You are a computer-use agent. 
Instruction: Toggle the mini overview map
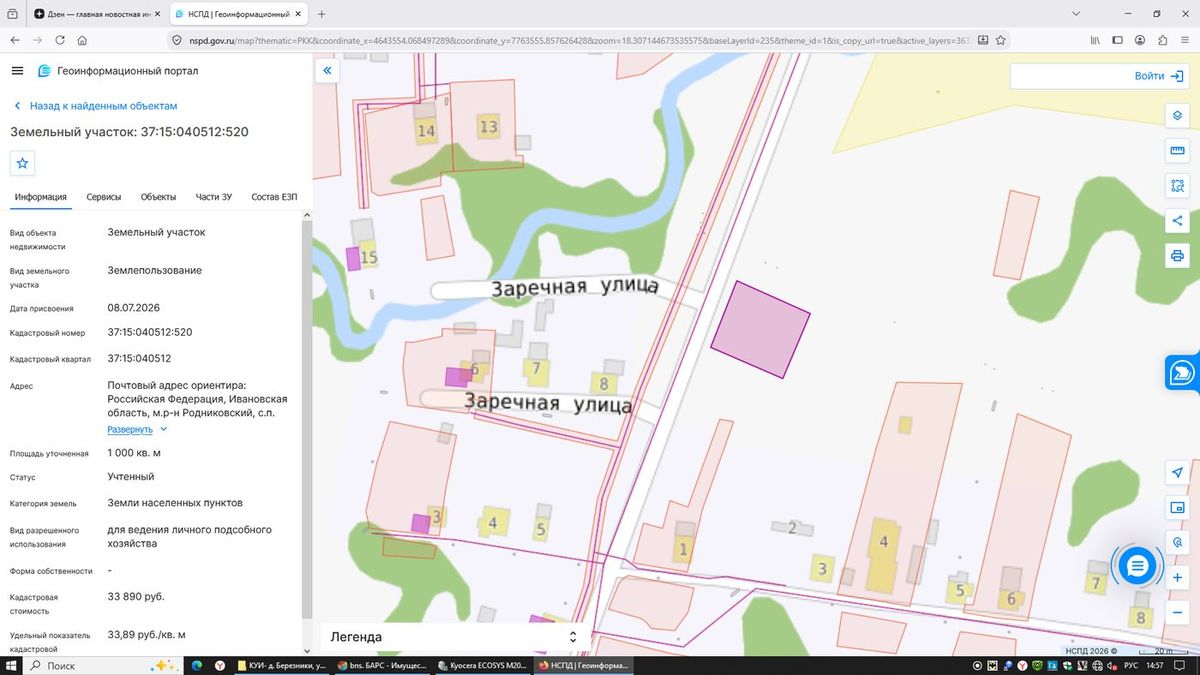[x=1177, y=507]
